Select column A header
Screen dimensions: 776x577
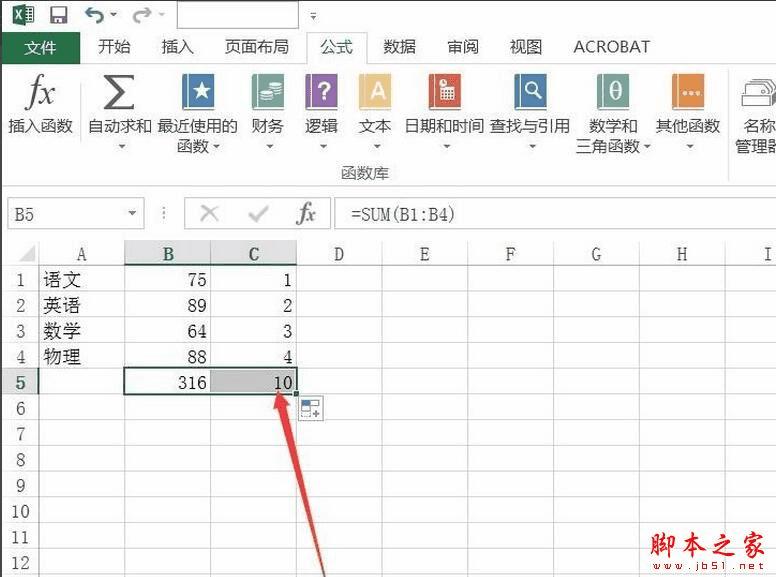point(82,254)
